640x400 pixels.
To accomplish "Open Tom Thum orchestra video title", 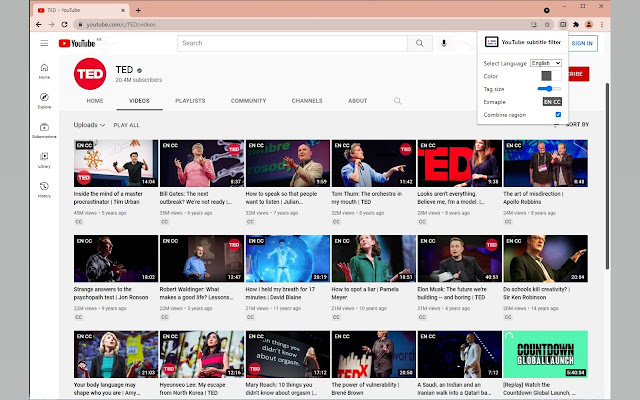I will [x=367, y=198].
